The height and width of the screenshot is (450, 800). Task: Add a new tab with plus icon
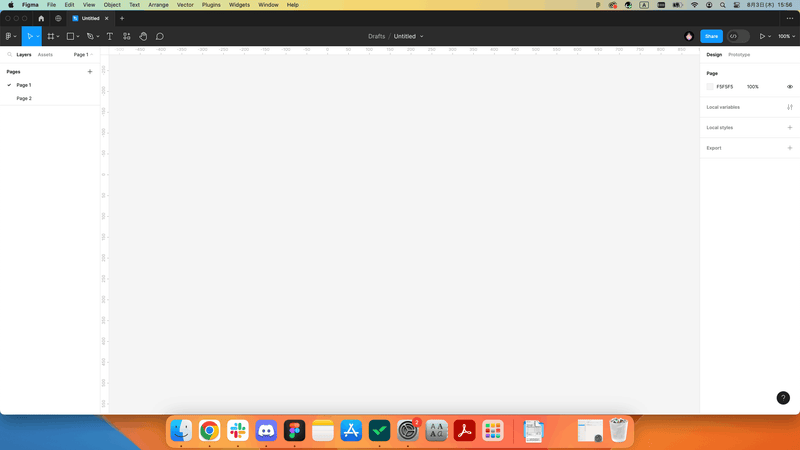[122, 18]
